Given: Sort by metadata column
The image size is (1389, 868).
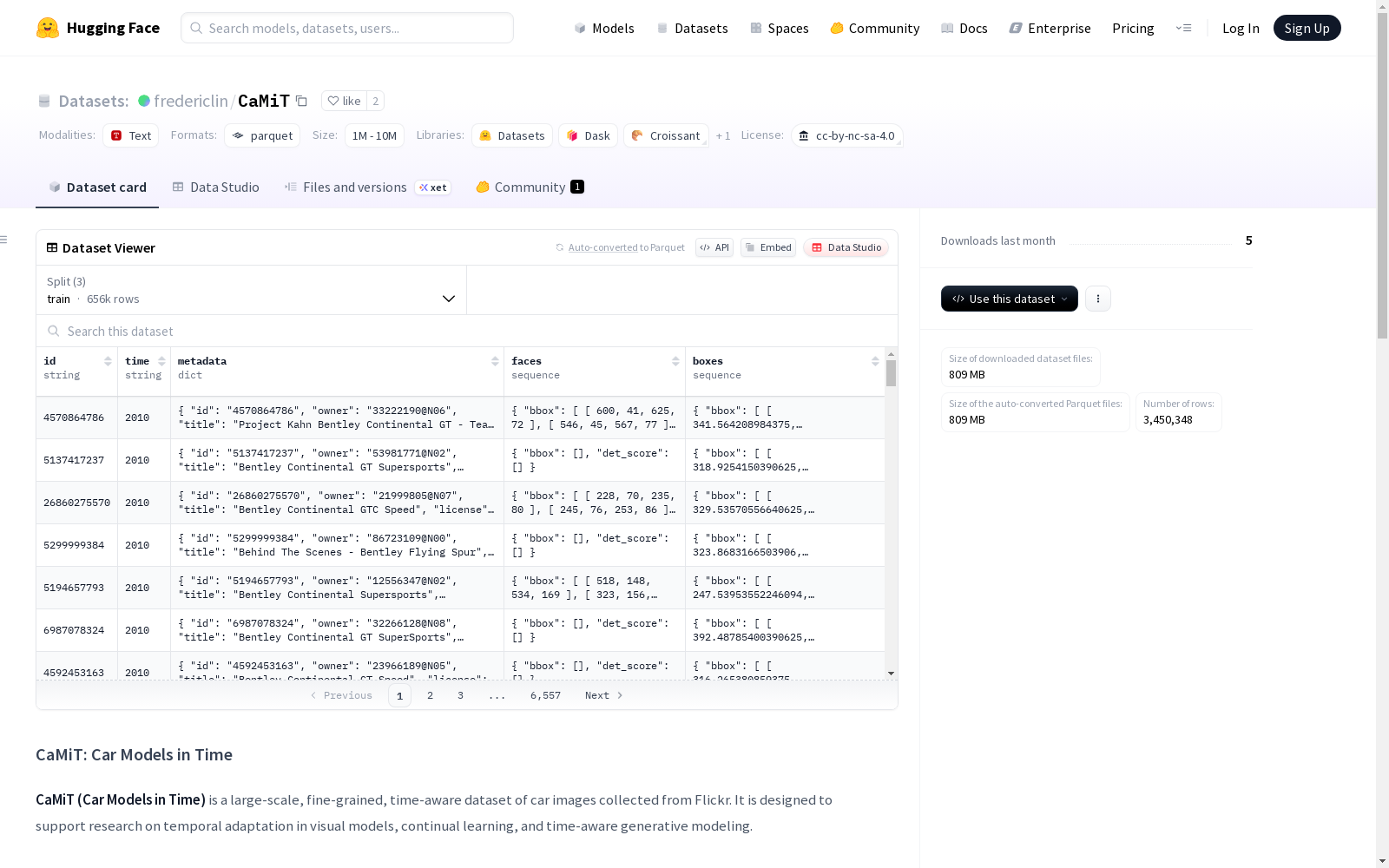Looking at the screenshot, I should click(x=495, y=361).
